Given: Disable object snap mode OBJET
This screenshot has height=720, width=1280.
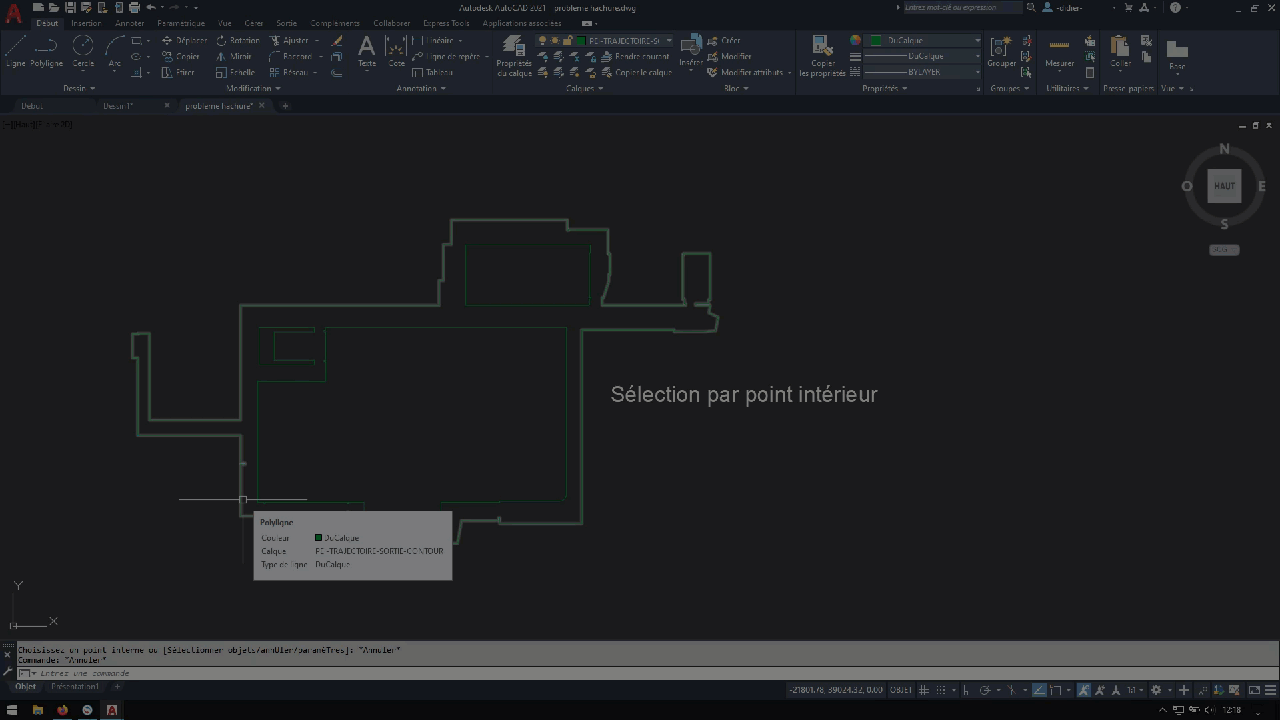Looking at the screenshot, I should [x=900, y=689].
